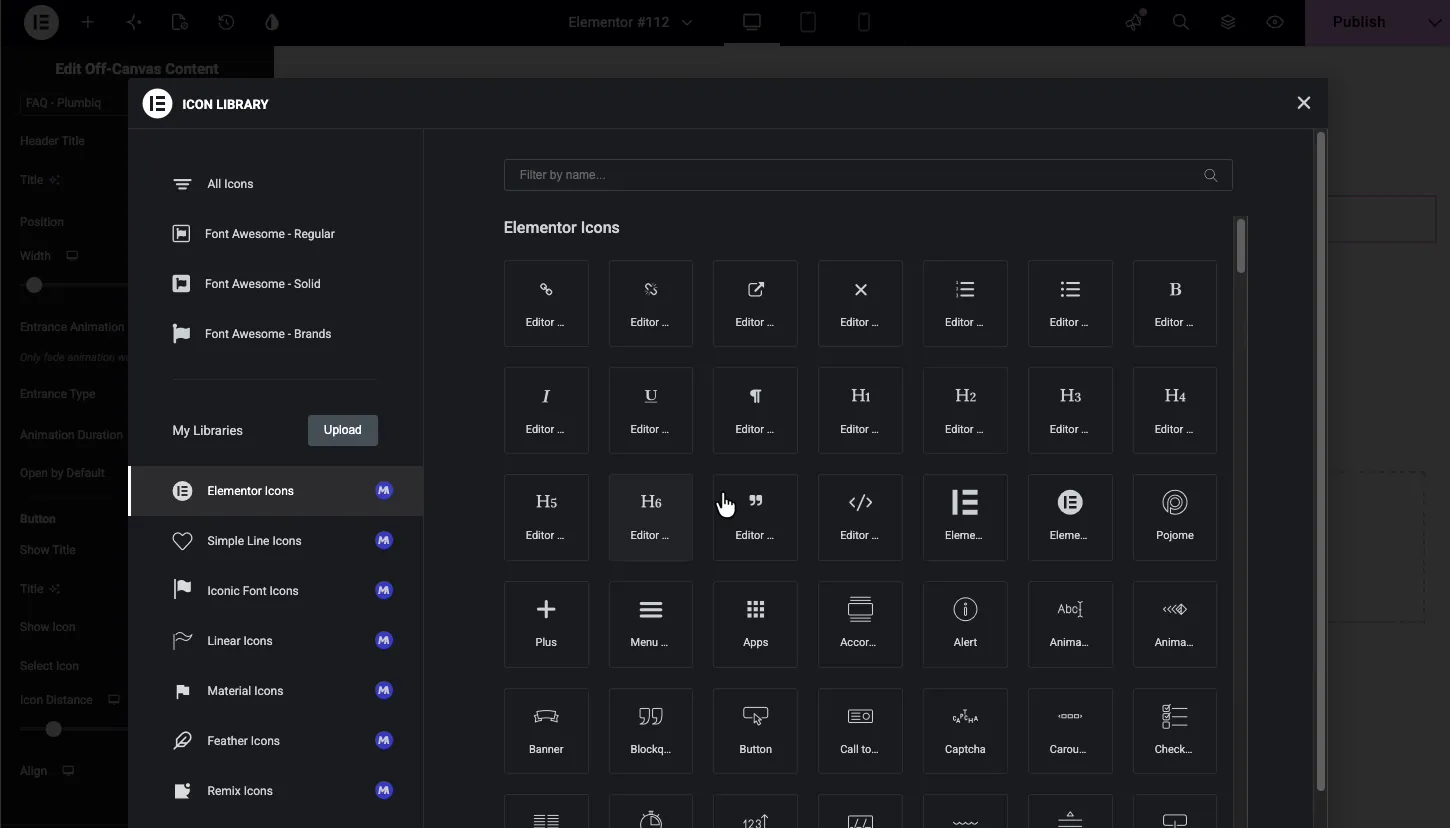Click the Filter by name search field

pos(868,175)
